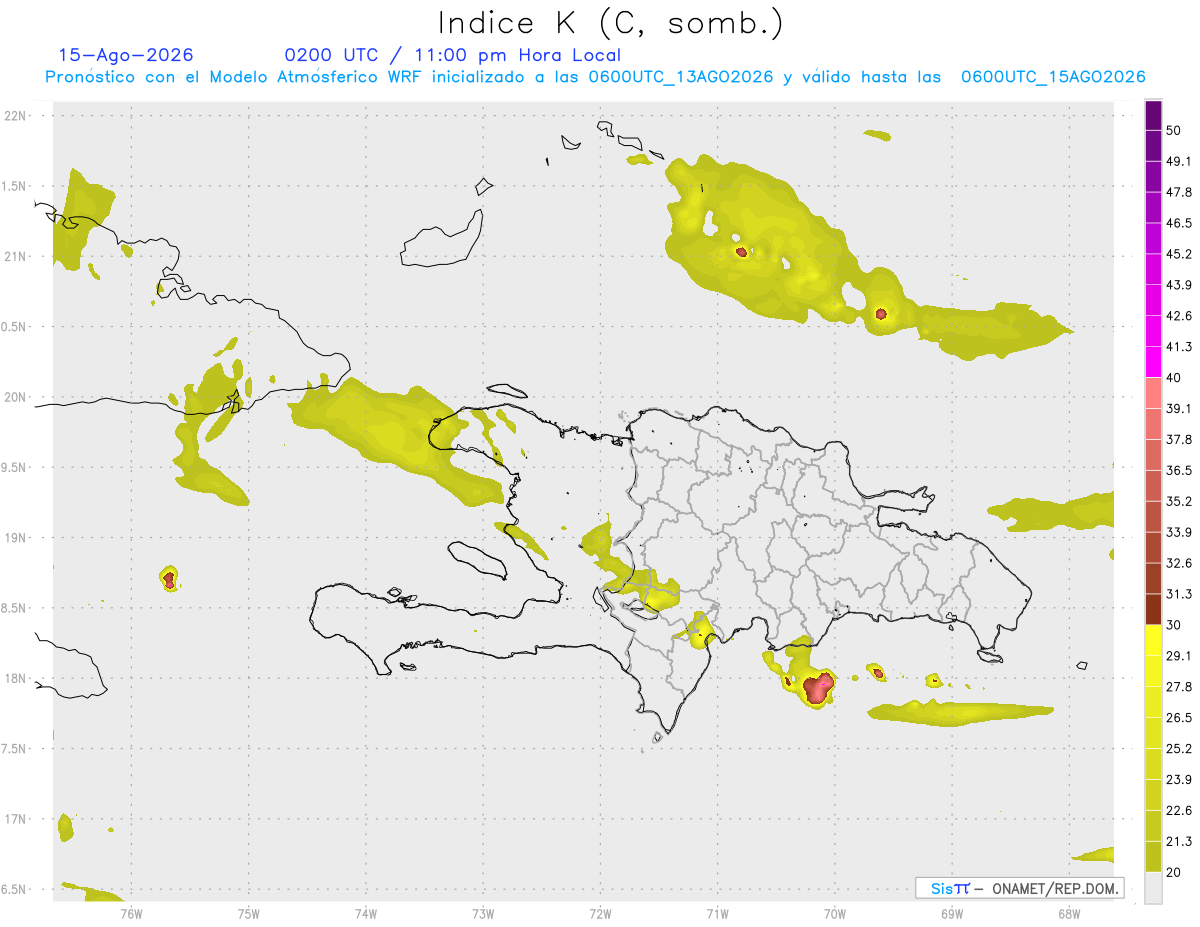Click the '27.8' value on the color scale
This screenshot has width=1200, height=927.
pos(1179,687)
